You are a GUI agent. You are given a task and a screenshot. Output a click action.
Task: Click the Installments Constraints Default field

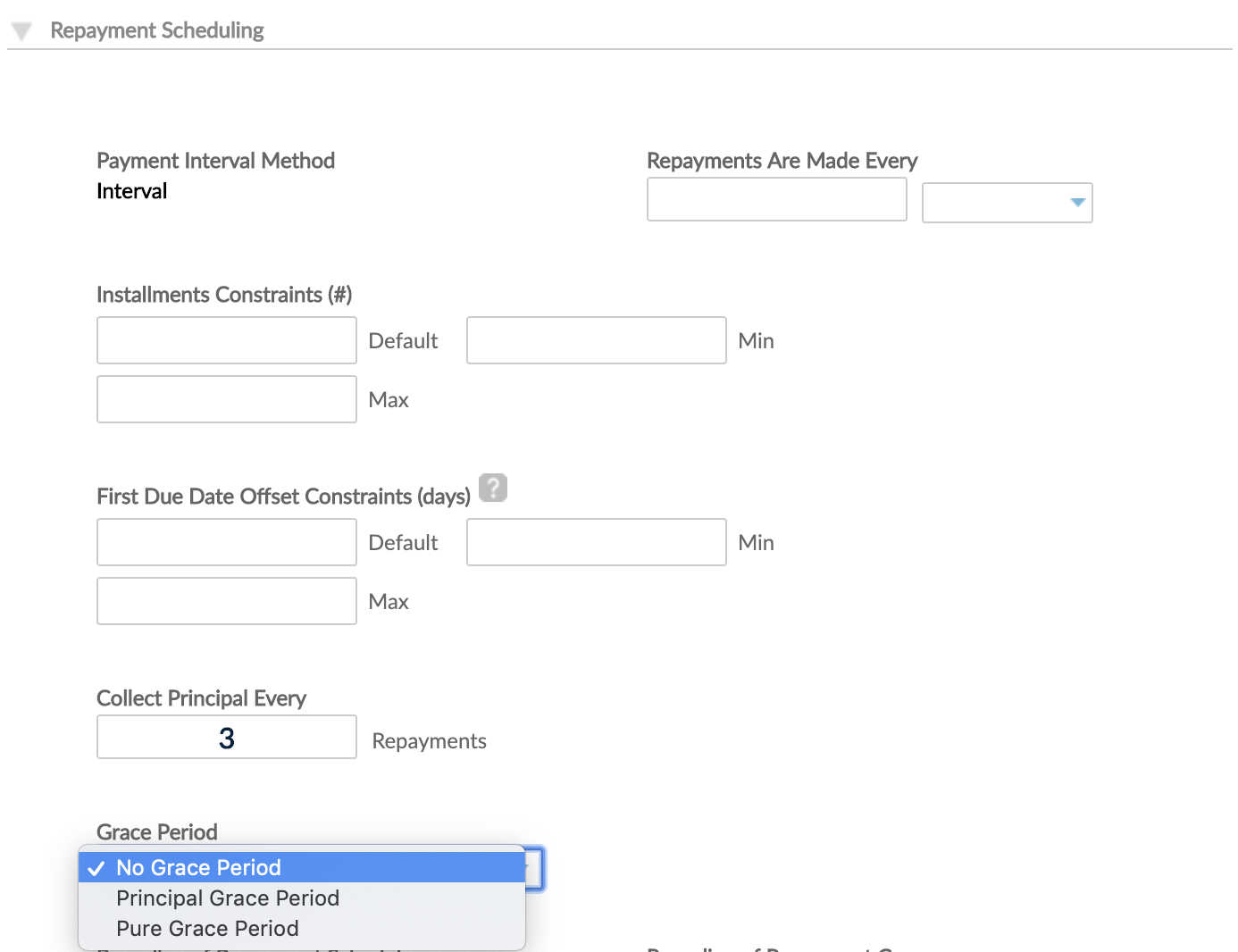[x=226, y=340]
